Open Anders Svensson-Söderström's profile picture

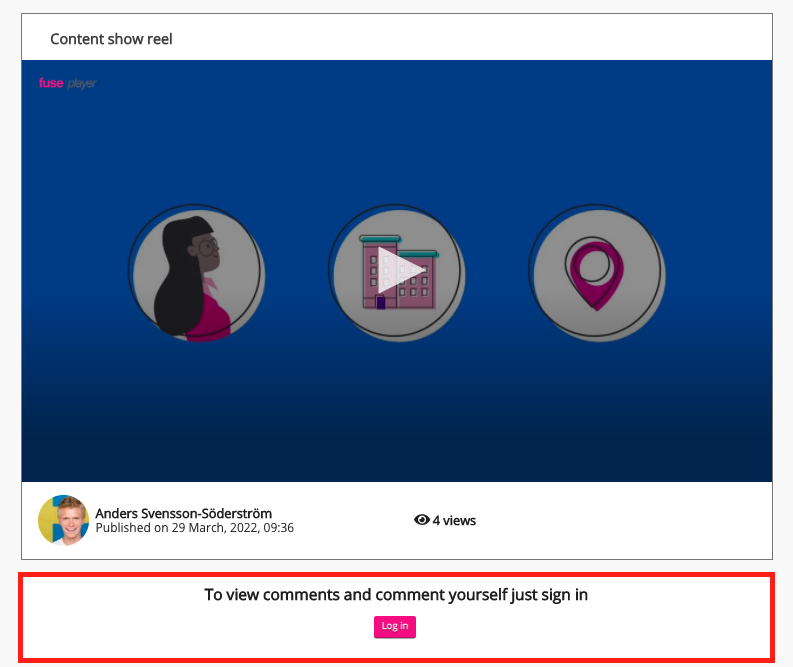[x=63, y=520]
